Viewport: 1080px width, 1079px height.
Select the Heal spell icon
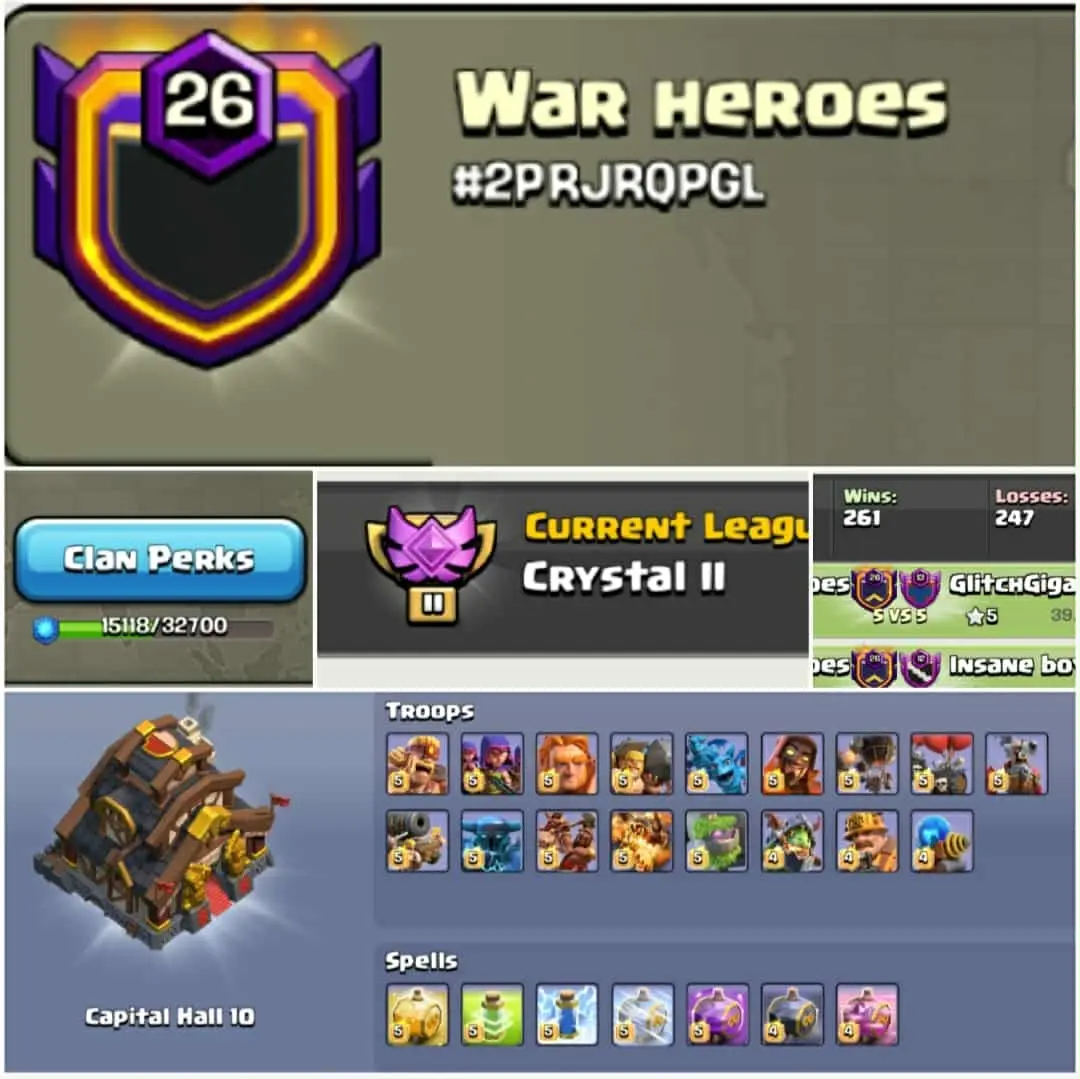pos(492,1014)
